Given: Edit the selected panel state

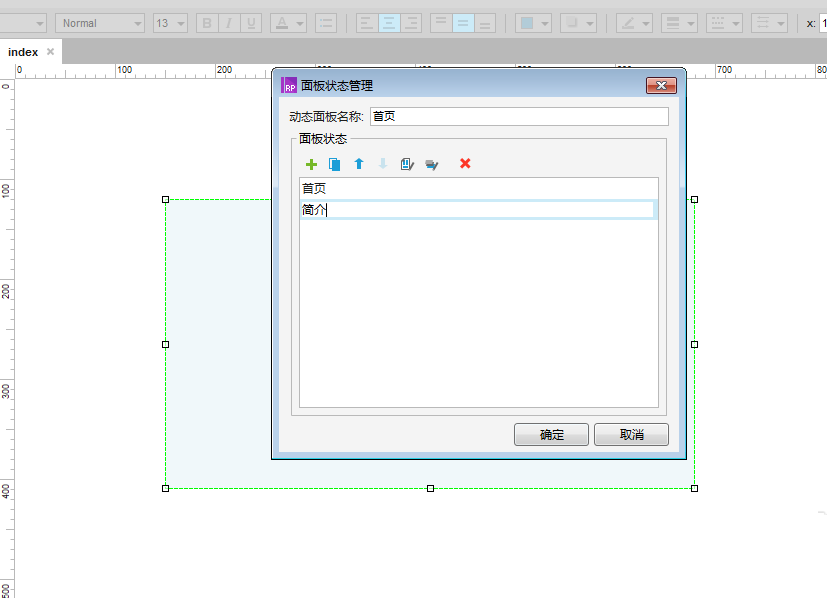Looking at the screenshot, I should pyautogui.click(x=407, y=165).
